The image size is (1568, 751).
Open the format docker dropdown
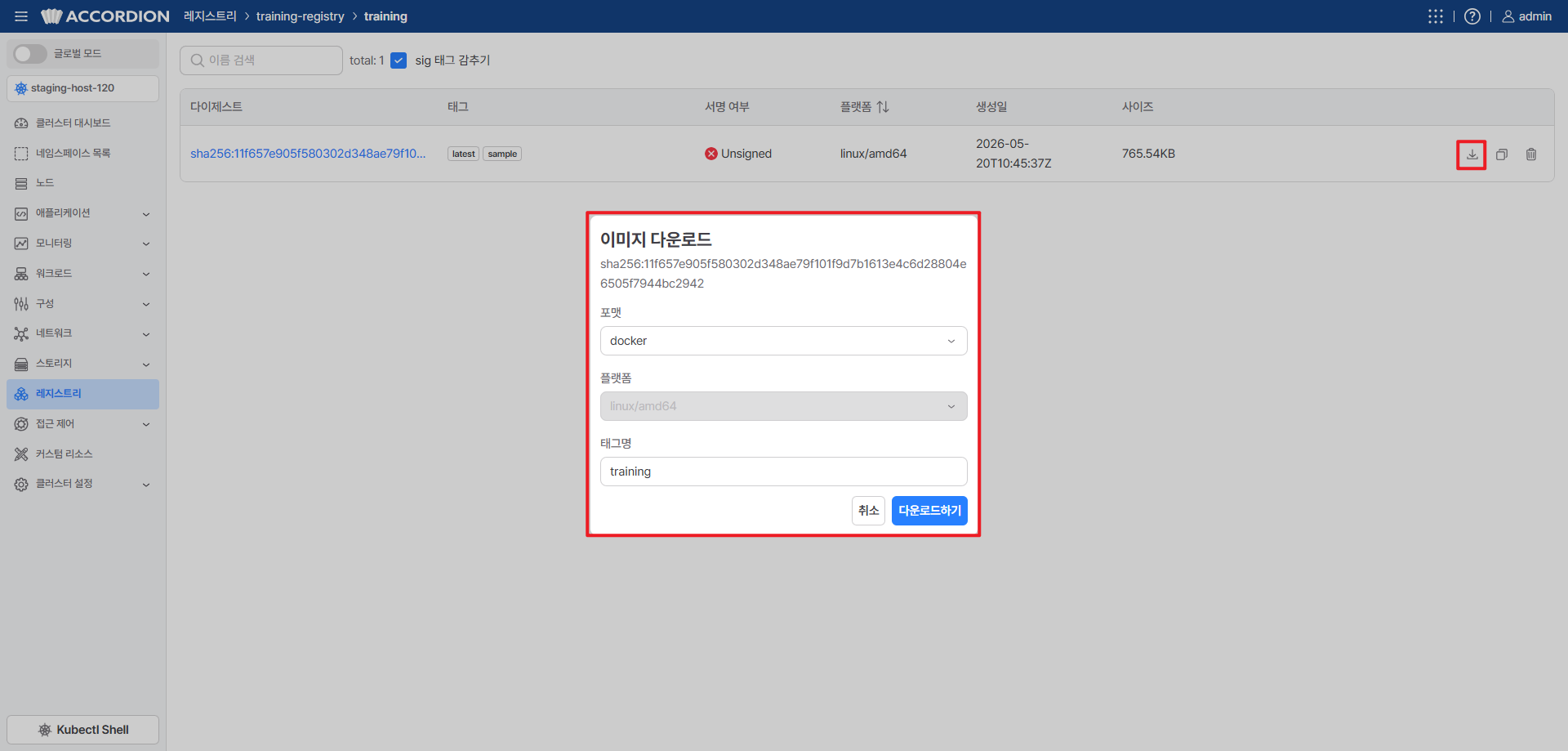tap(783, 341)
